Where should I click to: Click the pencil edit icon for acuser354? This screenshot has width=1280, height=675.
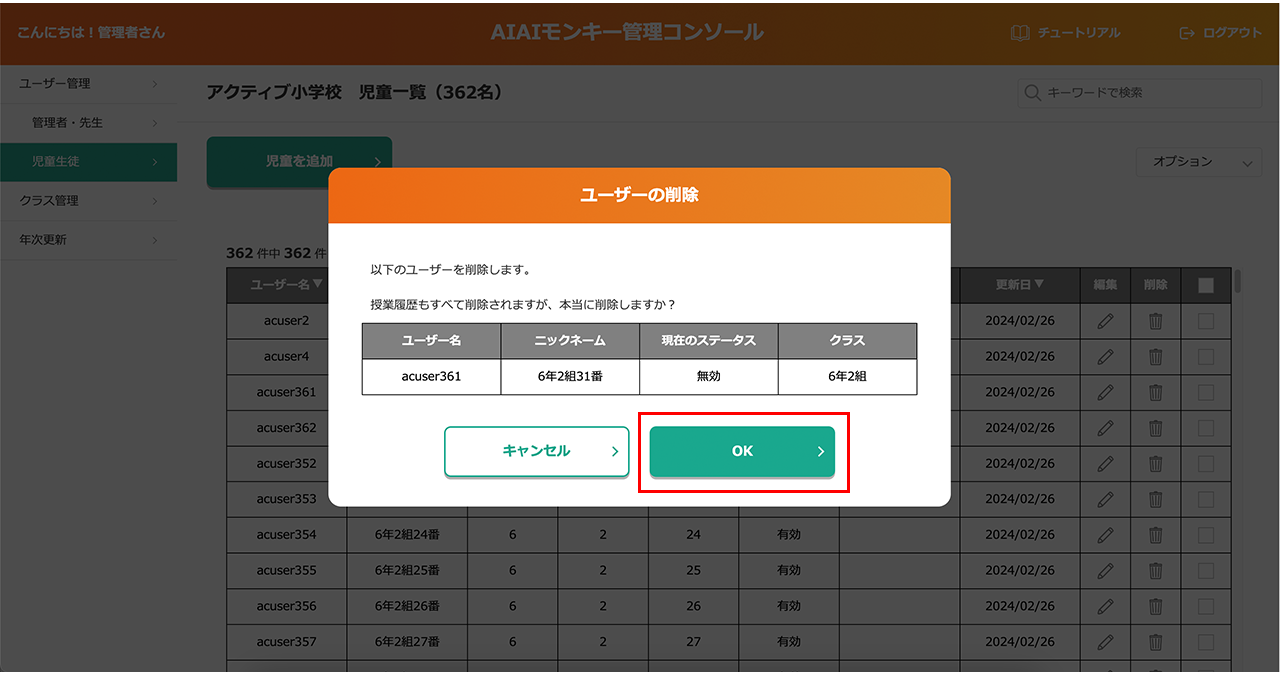click(x=1105, y=535)
